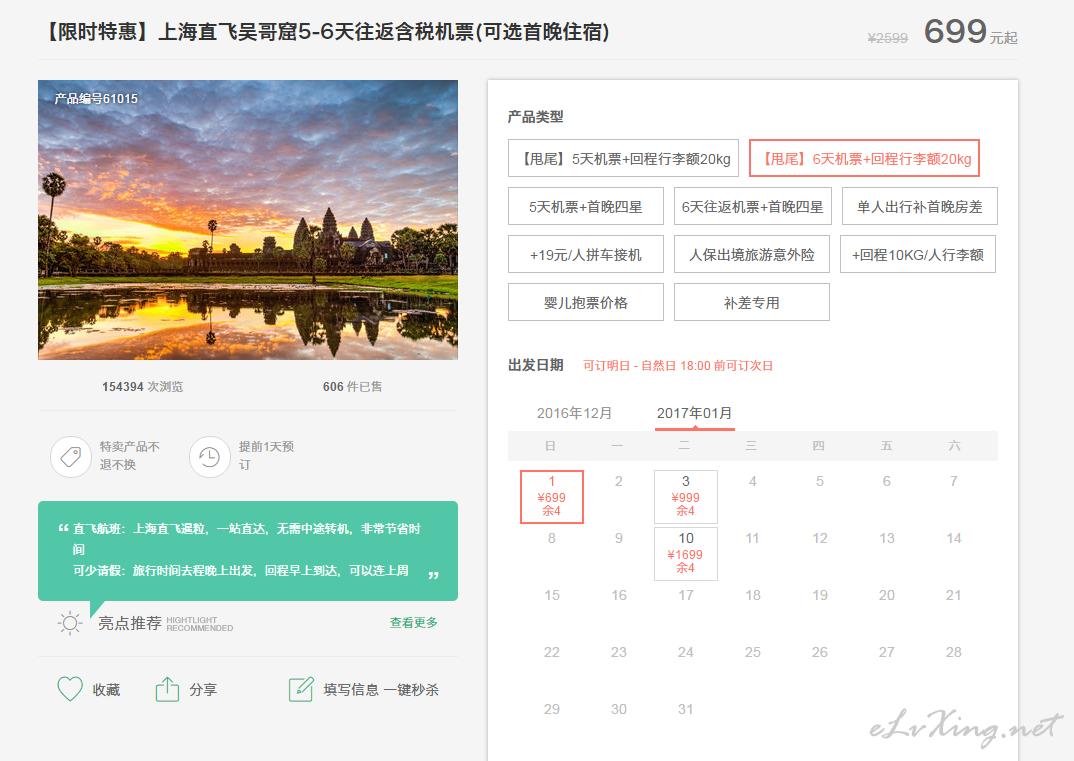Choose 6天往返机票+首晚四星 product type

coord(753,206)
